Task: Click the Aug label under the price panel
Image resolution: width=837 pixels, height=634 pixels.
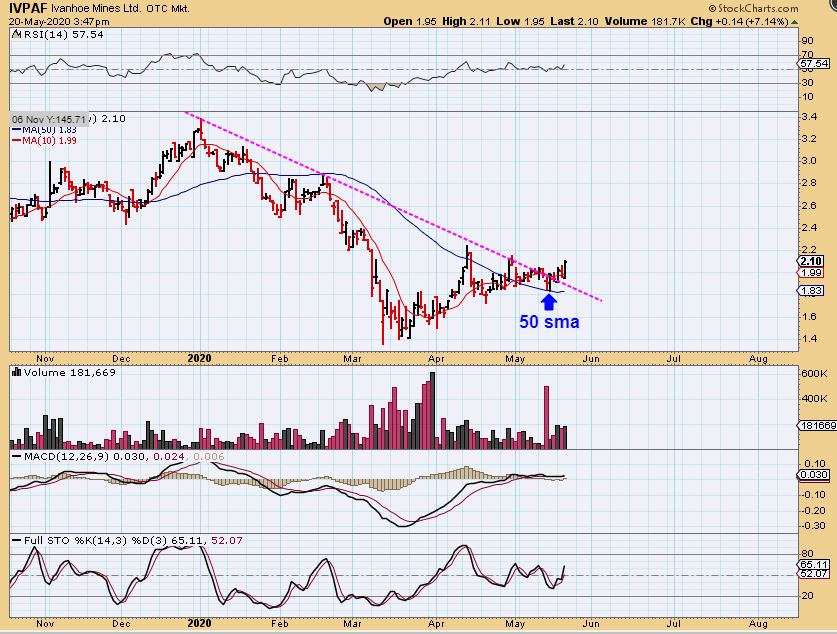Action: [x=758, y=359]
